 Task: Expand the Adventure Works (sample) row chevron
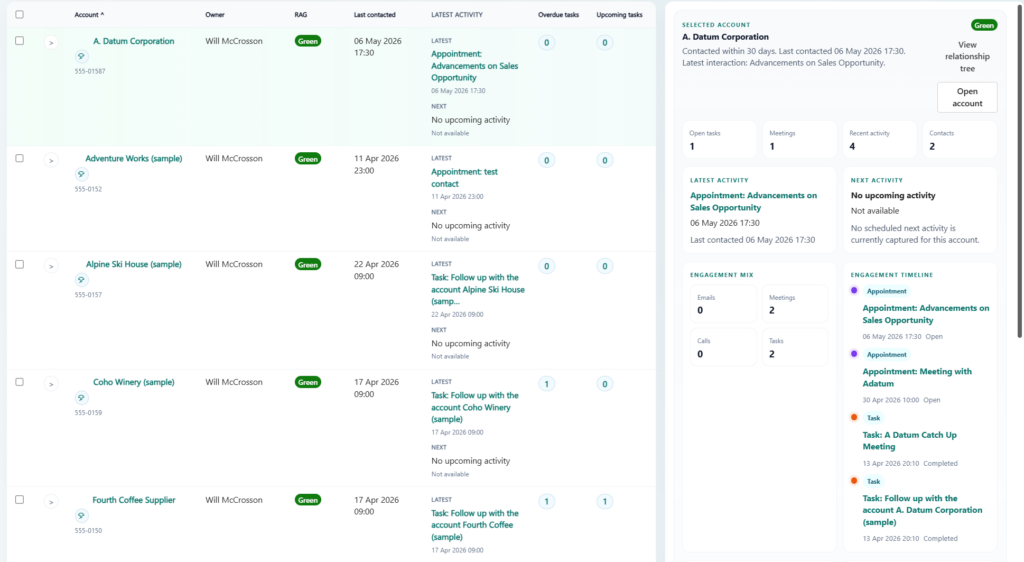(x=51, y=161)
